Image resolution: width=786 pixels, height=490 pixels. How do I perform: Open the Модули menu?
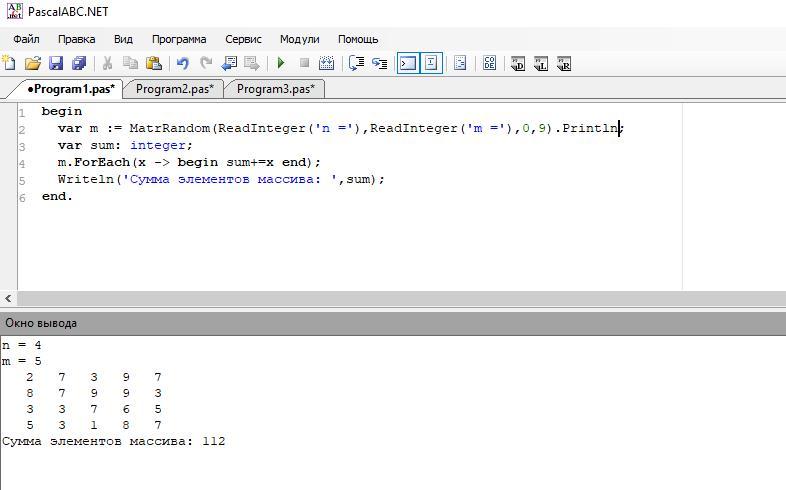coord(299,39)
